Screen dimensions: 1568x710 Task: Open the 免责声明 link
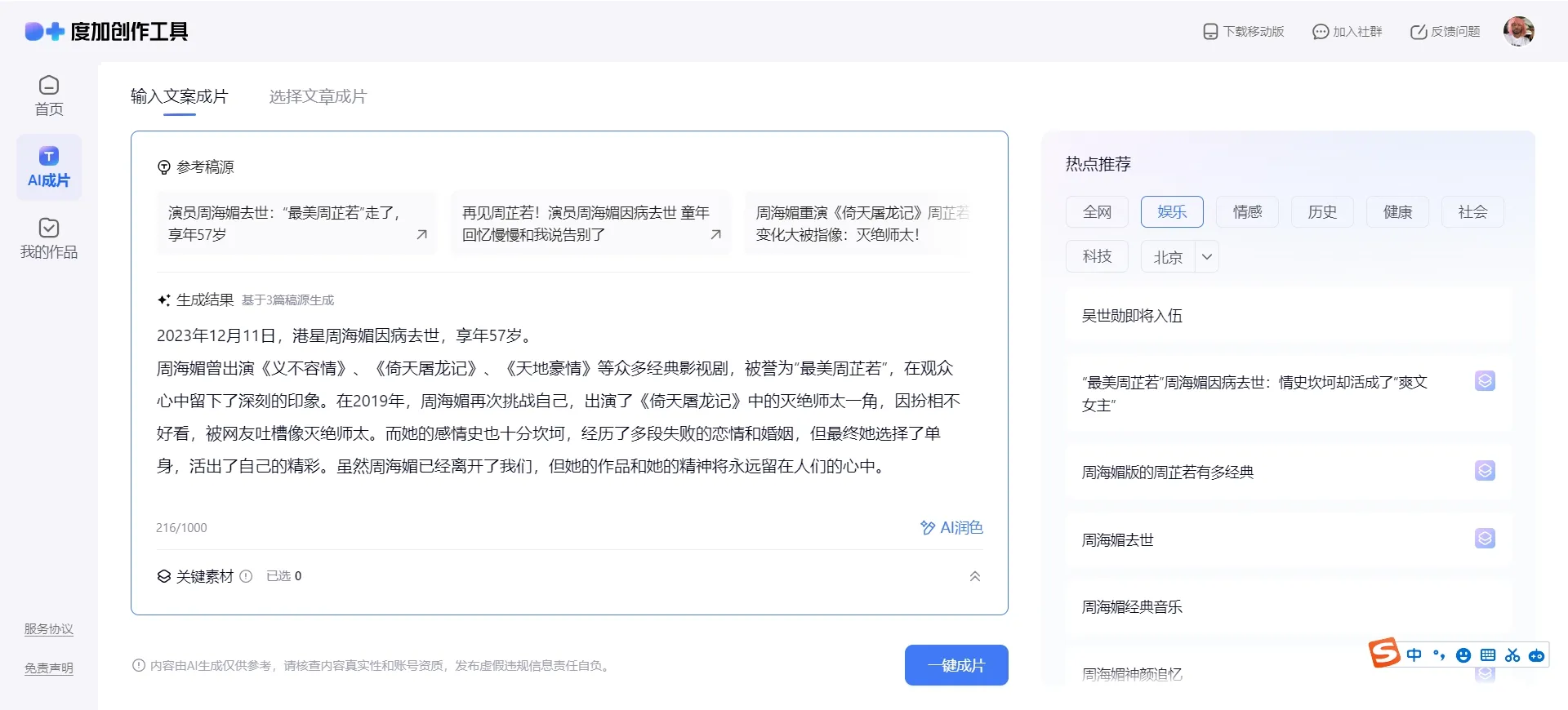(49, 668)
